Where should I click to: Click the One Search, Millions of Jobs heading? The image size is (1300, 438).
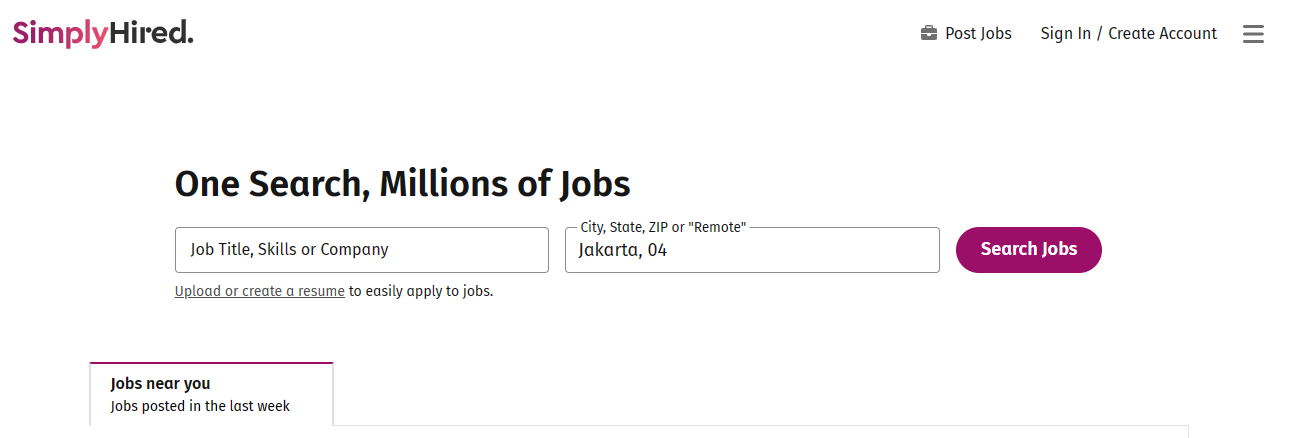402,184
